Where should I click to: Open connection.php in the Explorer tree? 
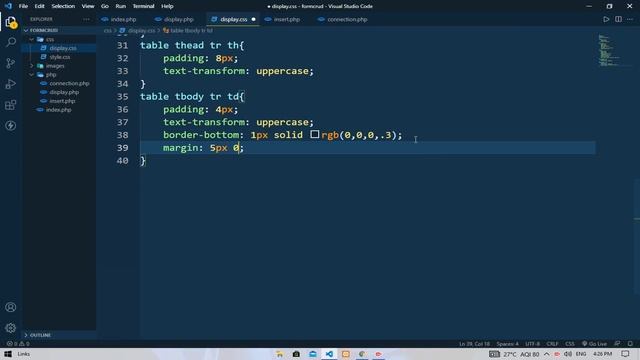(x=69, y=83)
